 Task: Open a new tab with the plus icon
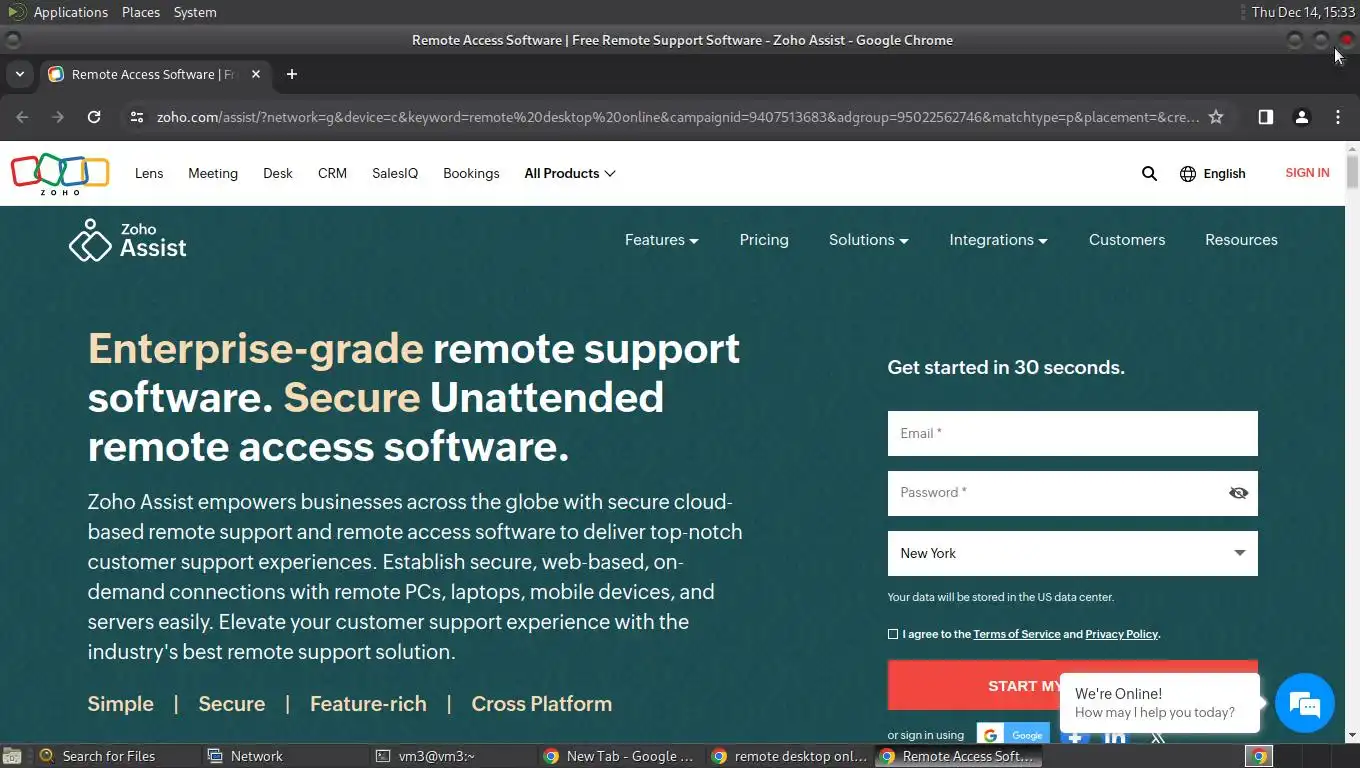pos(292,74)
